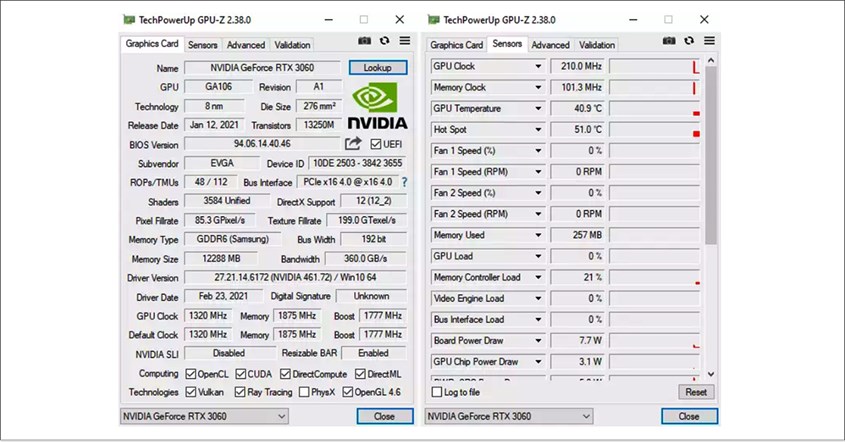The height and width of the screenshot is (442, 845).
Task: Switch to Advanced tab in right window
Action: pyautogui.click(x=550, y=45)
